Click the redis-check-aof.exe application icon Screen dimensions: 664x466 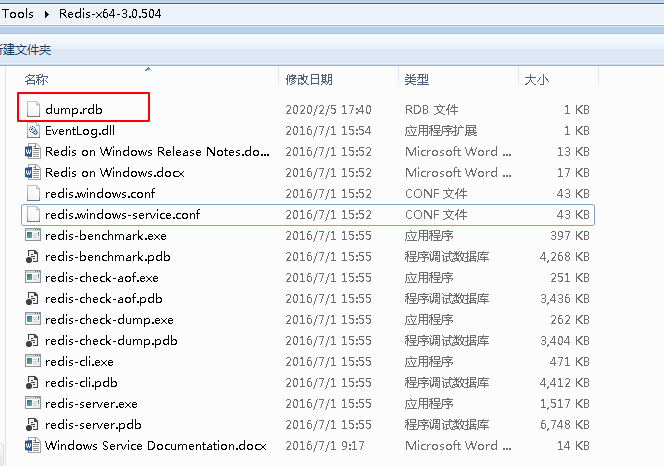click(33, 277)
